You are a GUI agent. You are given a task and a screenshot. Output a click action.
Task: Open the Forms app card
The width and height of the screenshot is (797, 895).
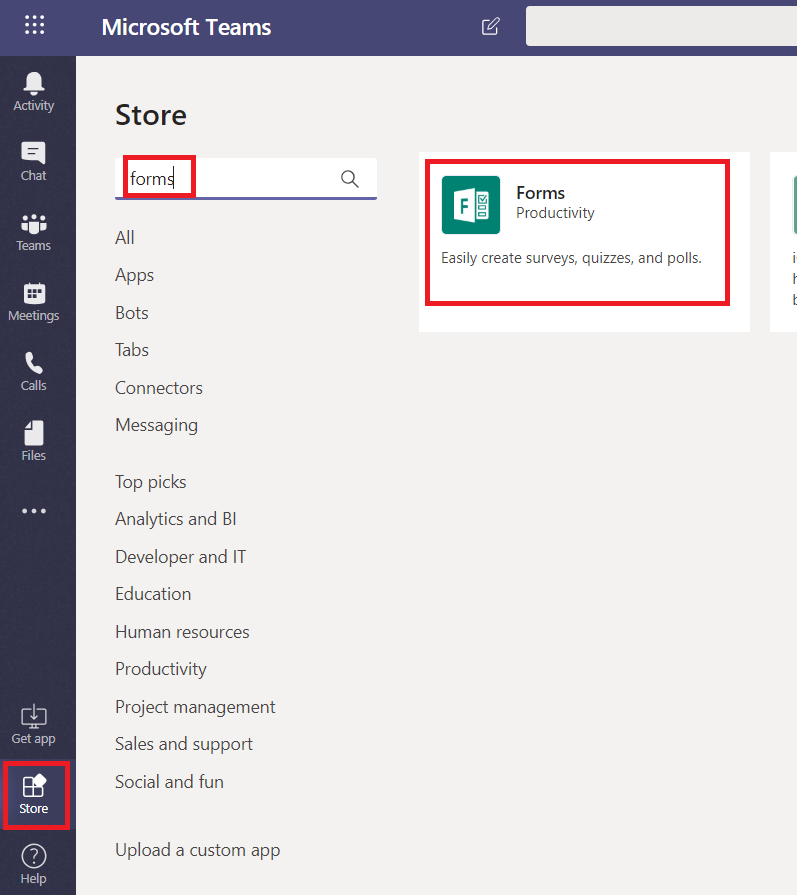click(584, 242)
